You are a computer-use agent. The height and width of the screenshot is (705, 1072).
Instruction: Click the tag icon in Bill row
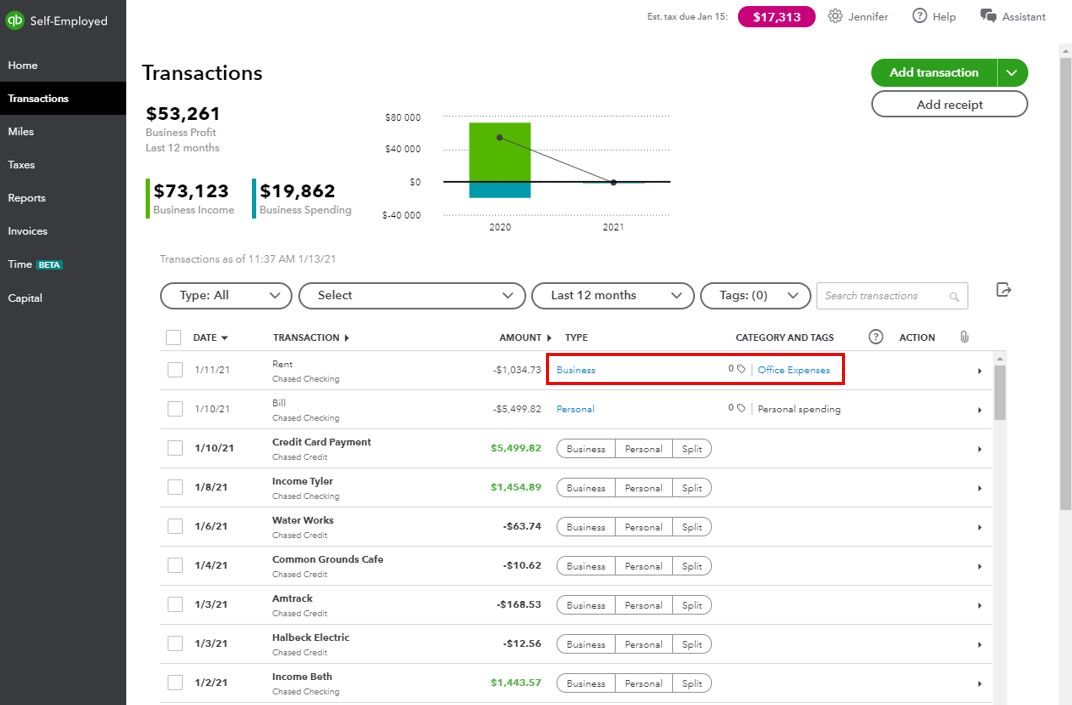(741, 408)
